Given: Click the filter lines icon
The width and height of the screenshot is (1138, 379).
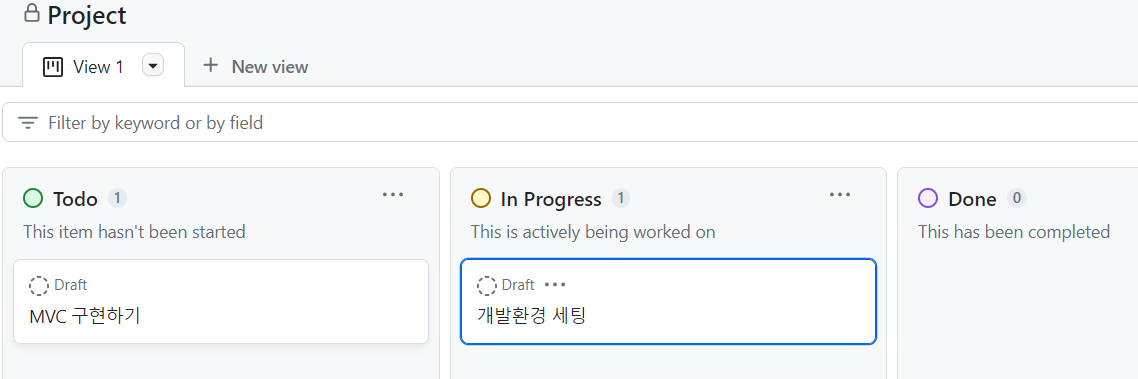Looking at the screenshot, I should (28, 123).
